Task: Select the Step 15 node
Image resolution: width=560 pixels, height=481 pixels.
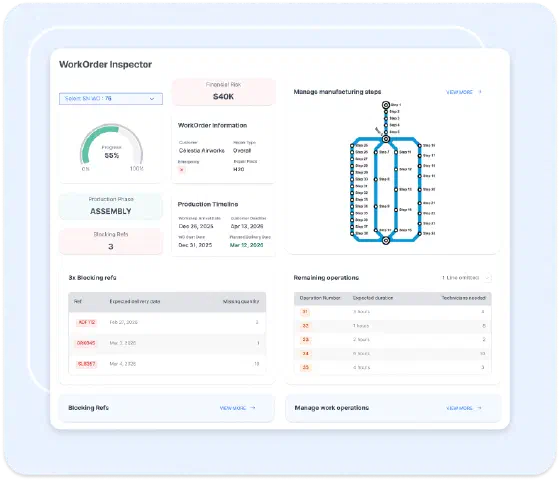Action: (396, 230)
